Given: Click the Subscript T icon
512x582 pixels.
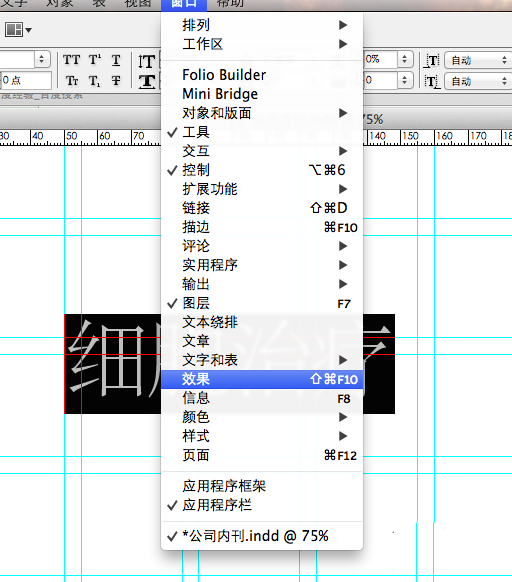Looking at the screenshot, I should point(94,81).
